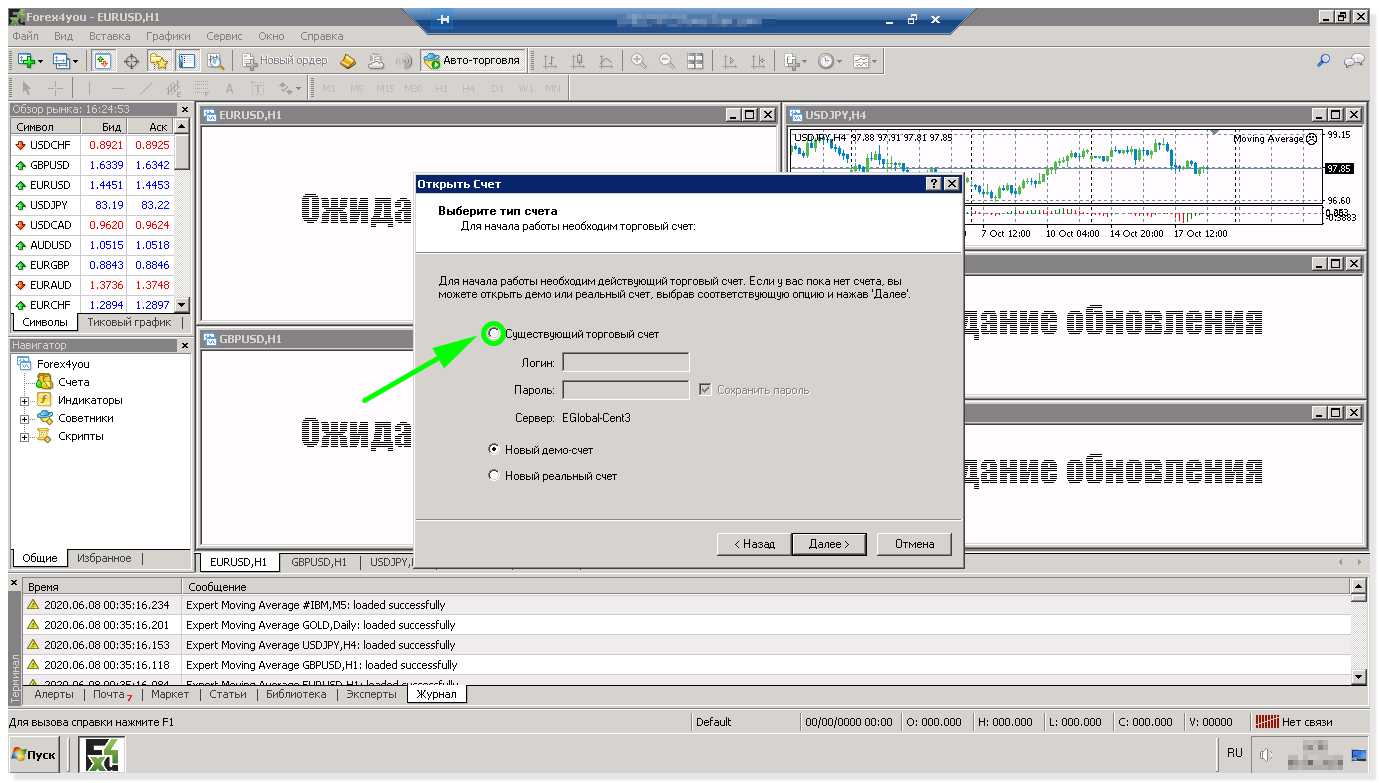Open the Profiles toolbar icon
This screenshot has height=783, width=1379.
pyautogui.click(x=60, y=61)
